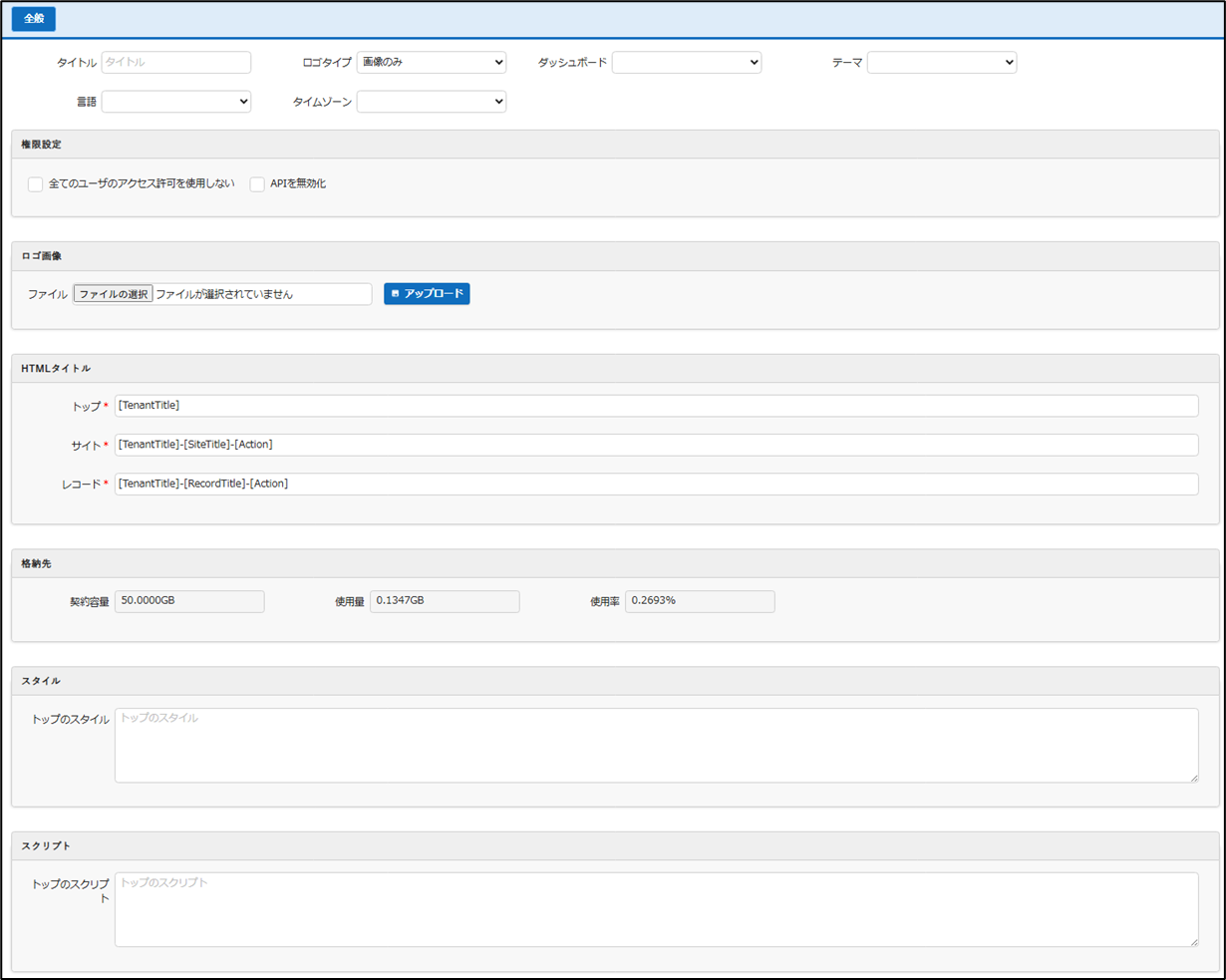Click the サイト HTML title field
Viewport: 1226px width, 980px height.
pyautogui.click(x=657, y=445)
